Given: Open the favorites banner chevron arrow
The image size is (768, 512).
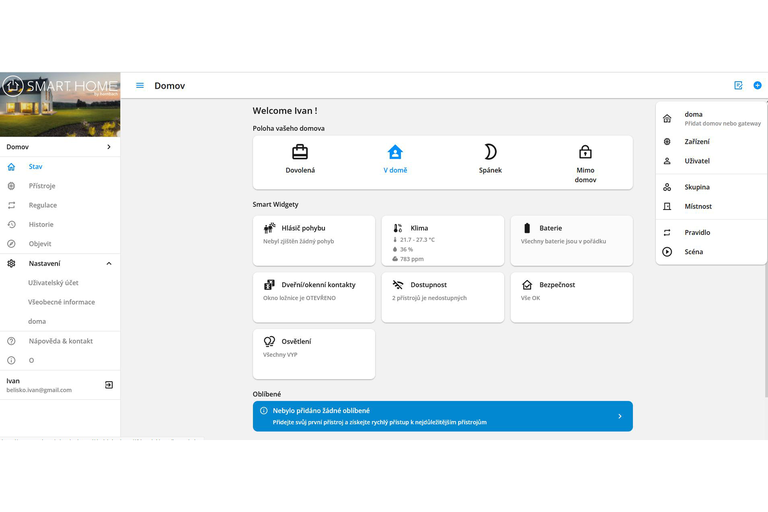Looking at the screenshot, I should [619, 416].
